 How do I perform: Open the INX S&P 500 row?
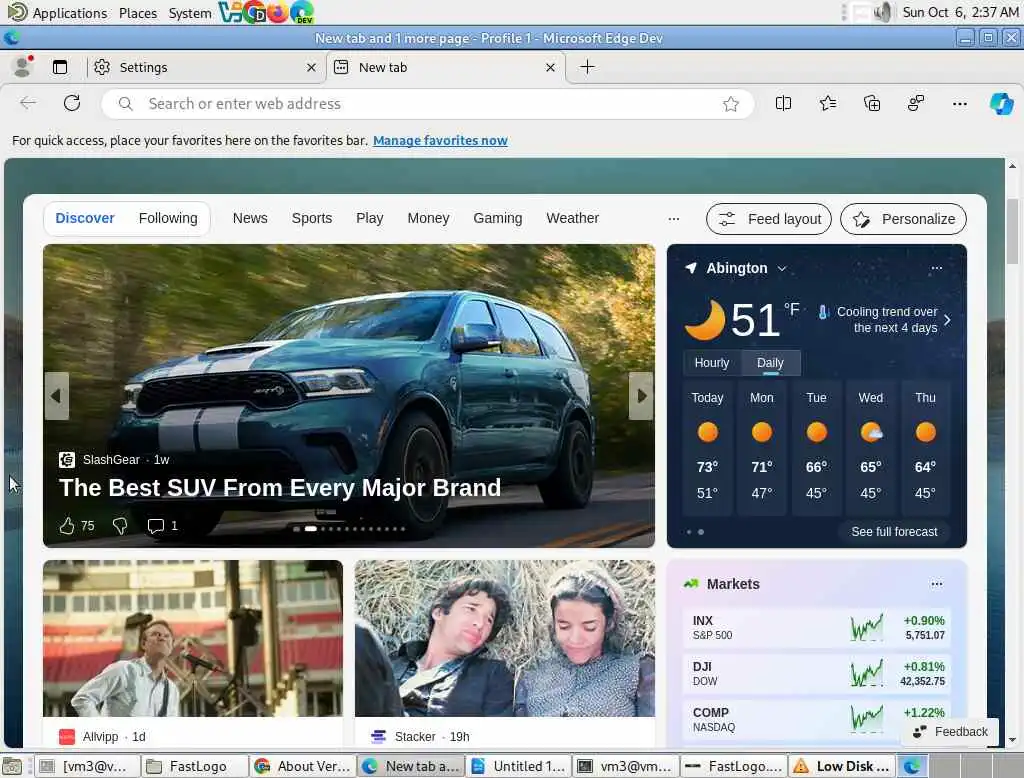tap(816, 627)
